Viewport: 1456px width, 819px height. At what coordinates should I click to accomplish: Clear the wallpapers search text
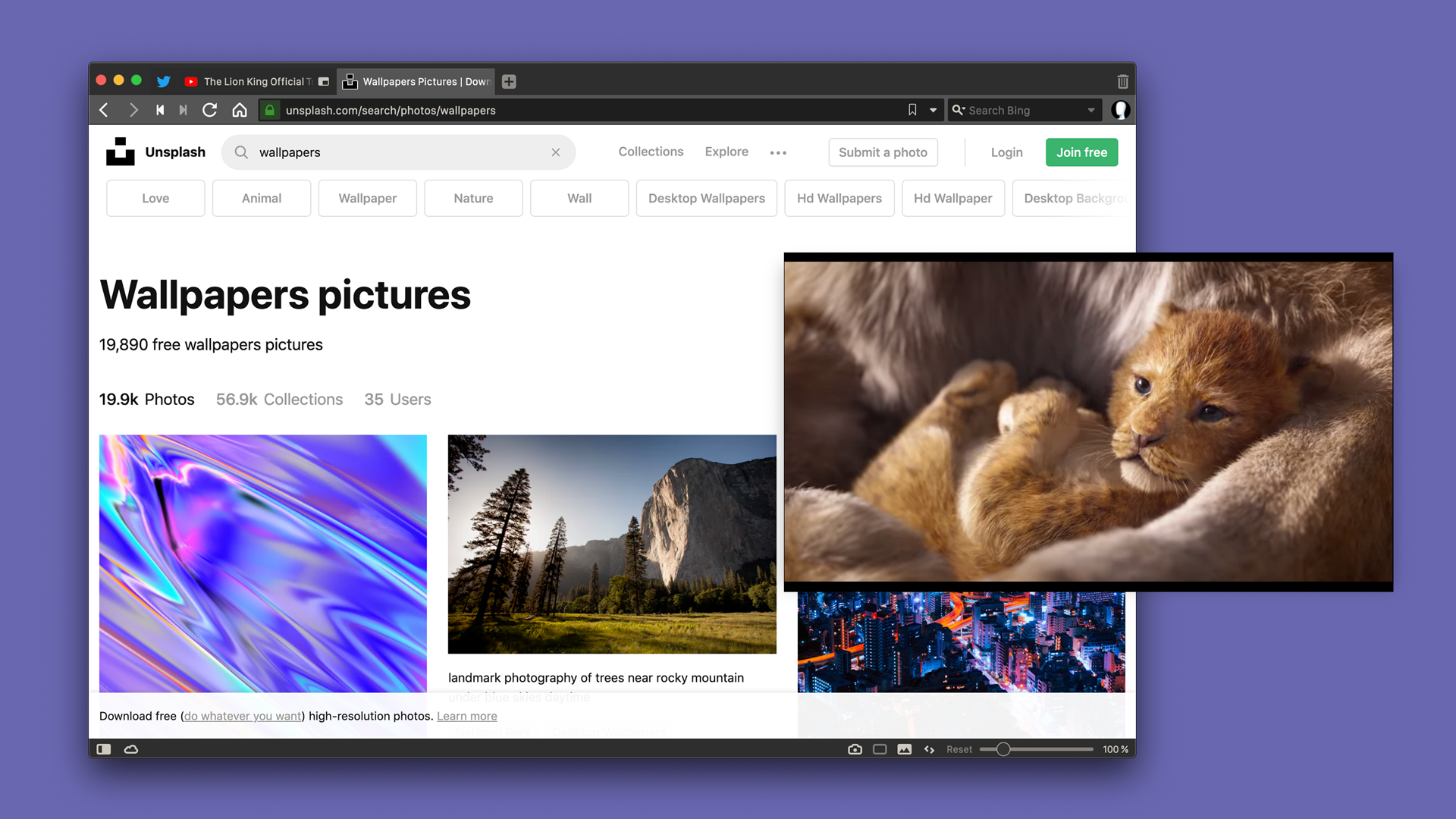[x=556, y=152]
